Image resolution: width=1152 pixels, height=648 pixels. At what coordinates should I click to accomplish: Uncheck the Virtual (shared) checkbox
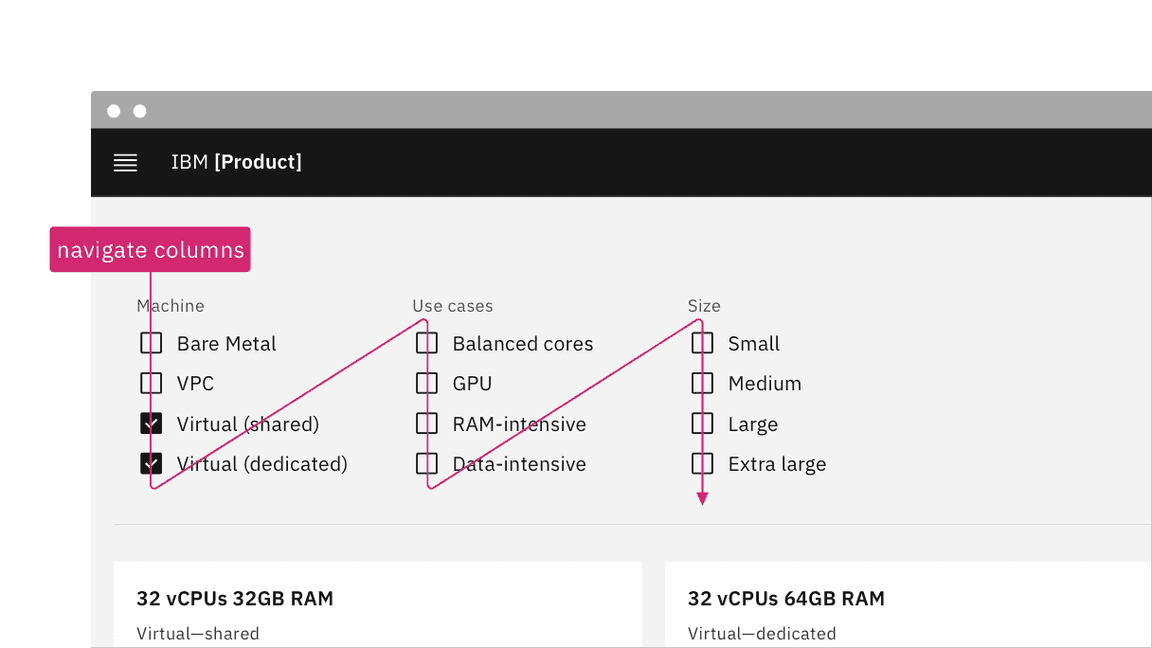150,423
